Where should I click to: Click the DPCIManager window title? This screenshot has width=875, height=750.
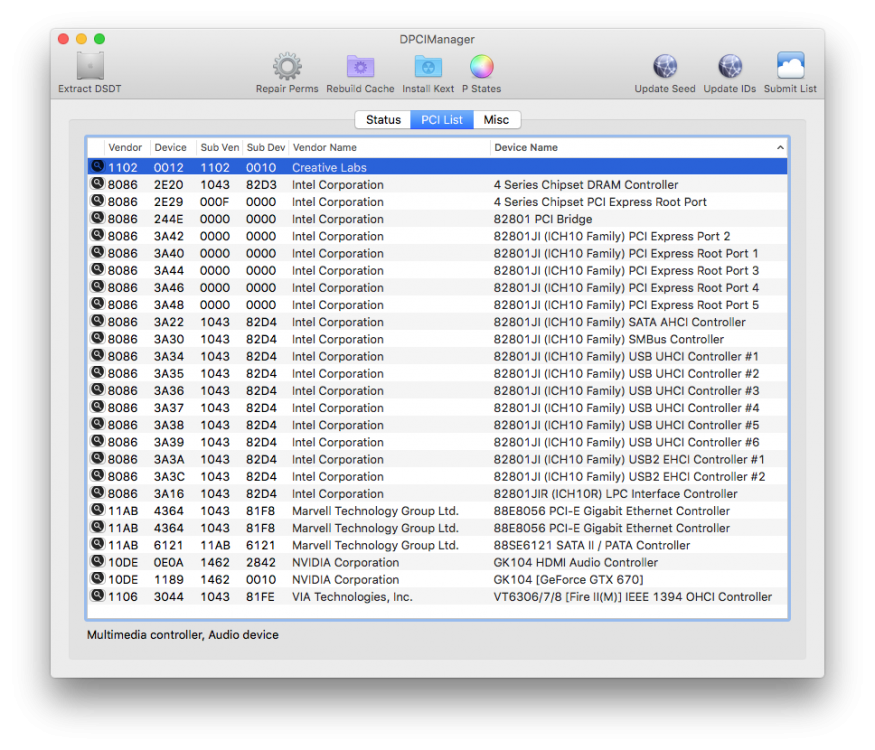[x=437, y=39]
